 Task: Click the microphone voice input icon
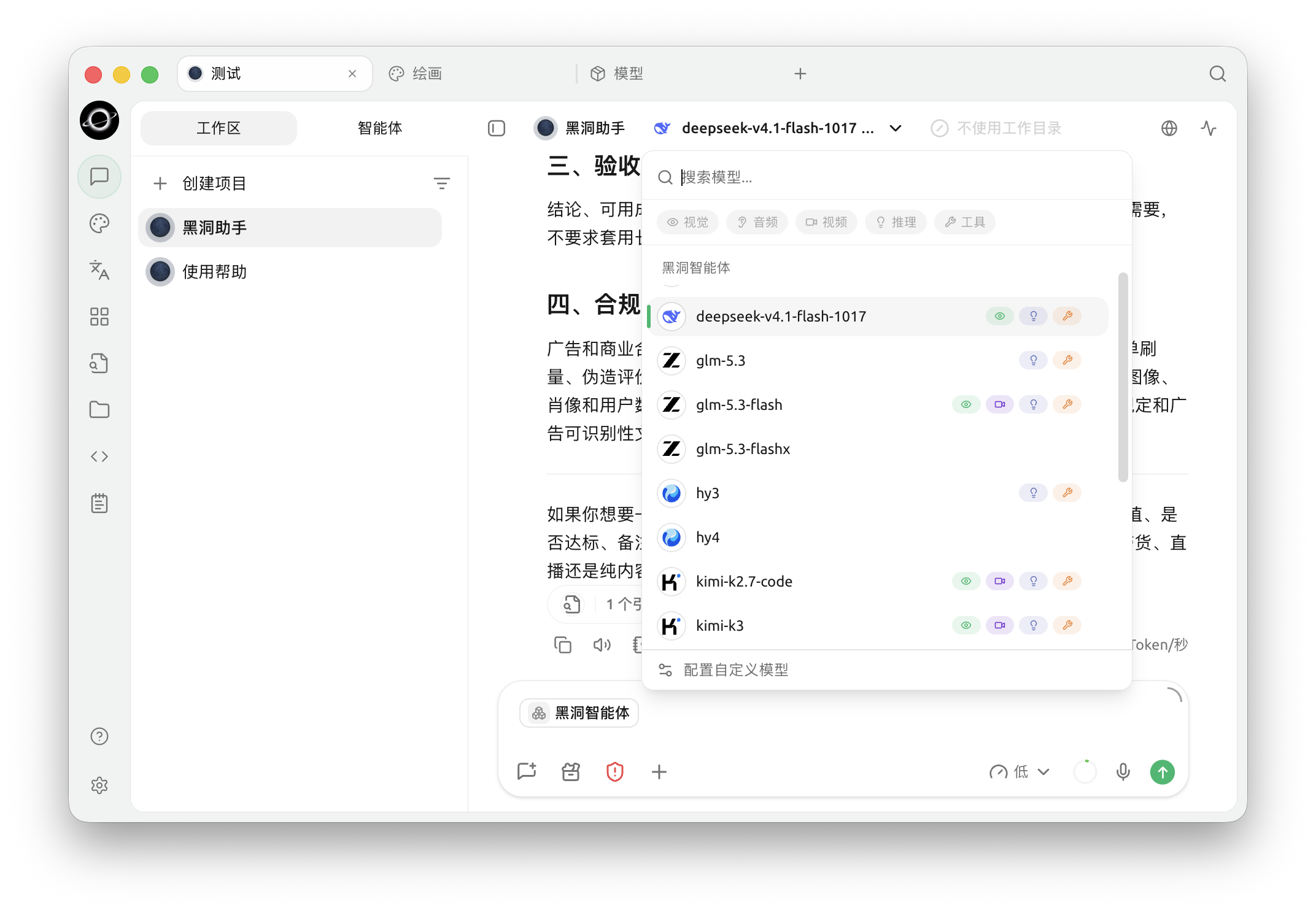pyautogui.click(x=1123, y=772)
